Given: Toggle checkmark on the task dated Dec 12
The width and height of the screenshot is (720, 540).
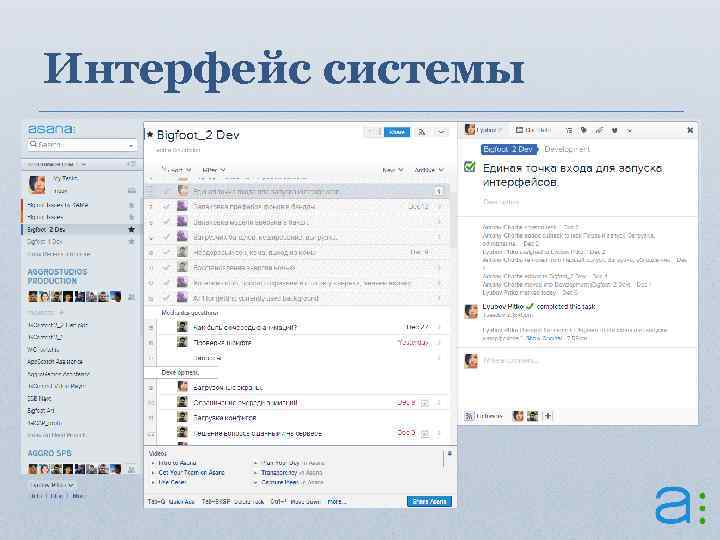Looking at the screenshot, I should tap(167, 206).
